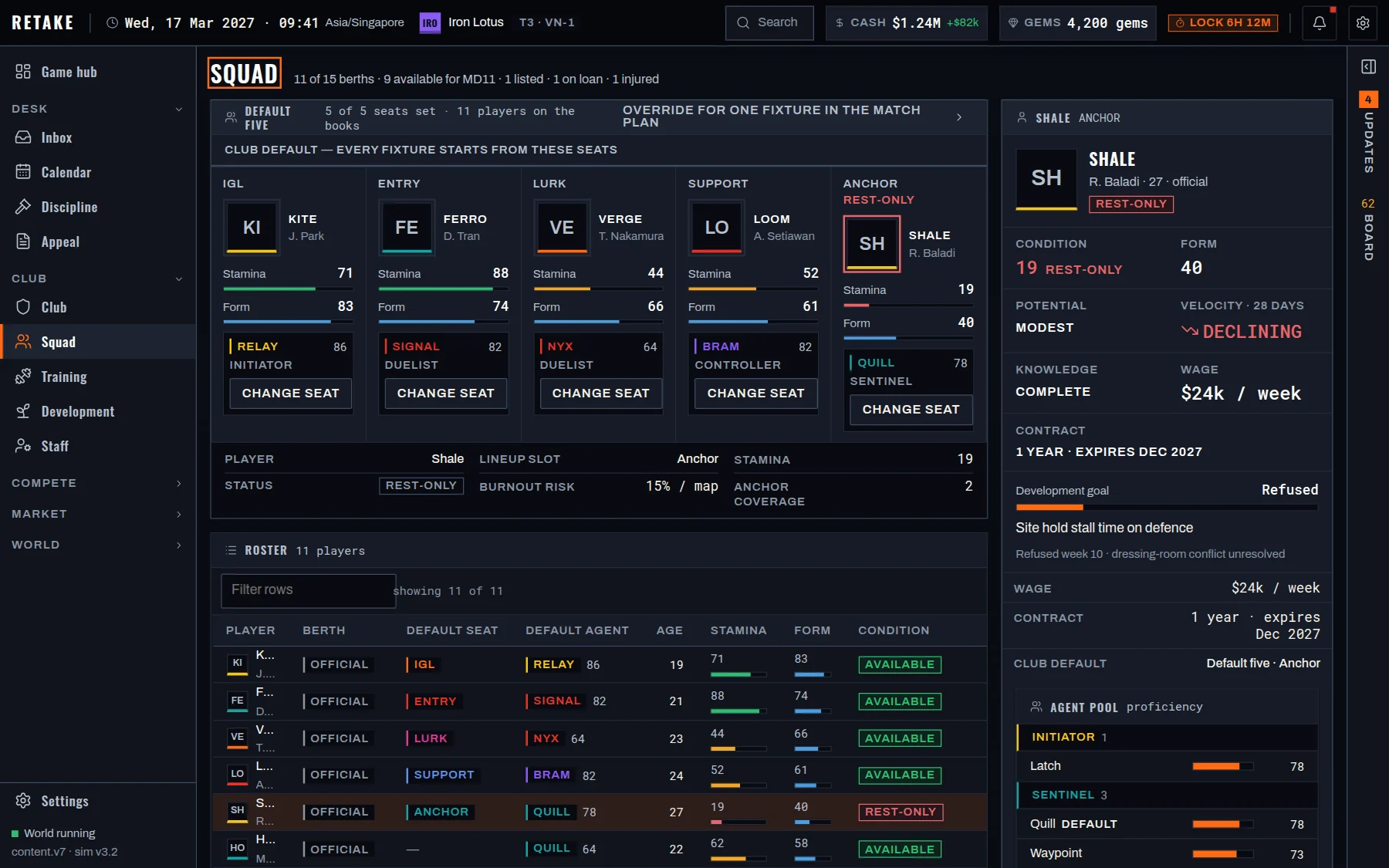Collapse the right side panel icon
The image size is (1389, 868).
tap(1368, 66)
